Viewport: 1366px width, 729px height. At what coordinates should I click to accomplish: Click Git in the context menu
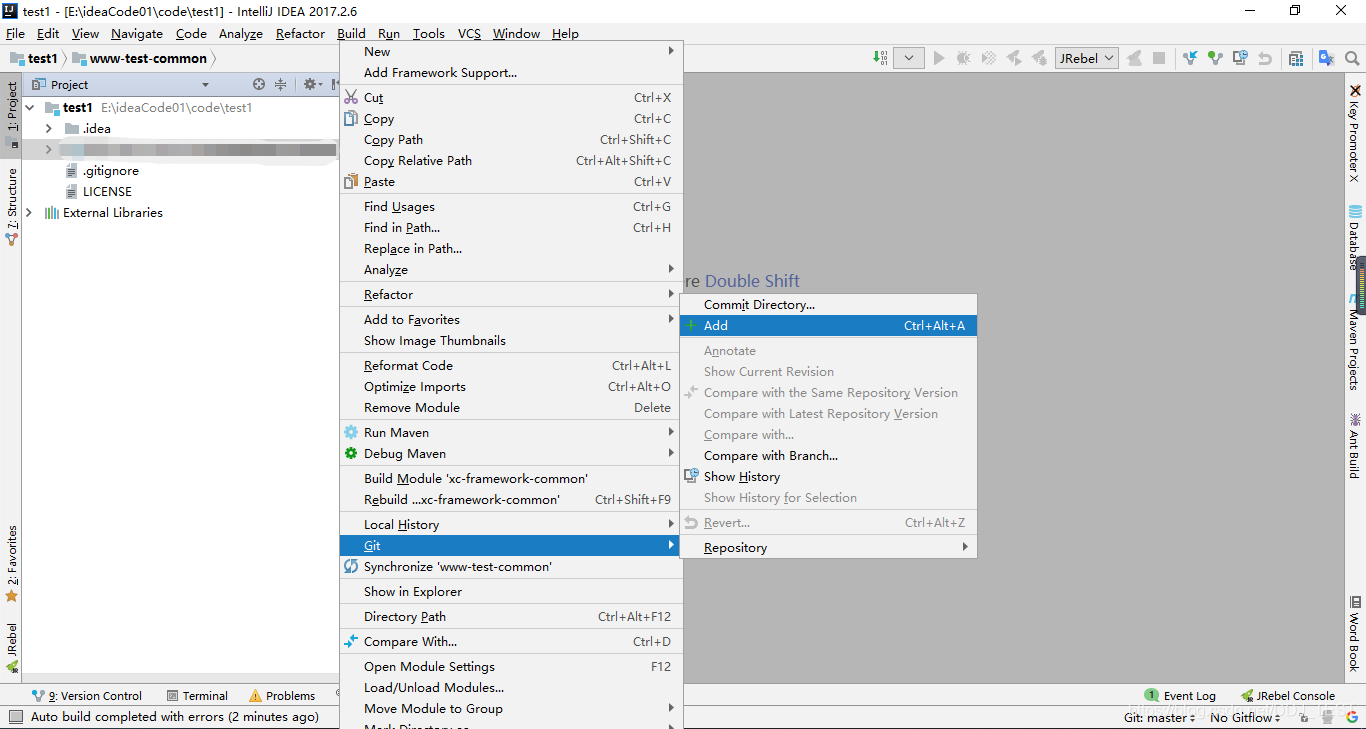click(511, 545)
